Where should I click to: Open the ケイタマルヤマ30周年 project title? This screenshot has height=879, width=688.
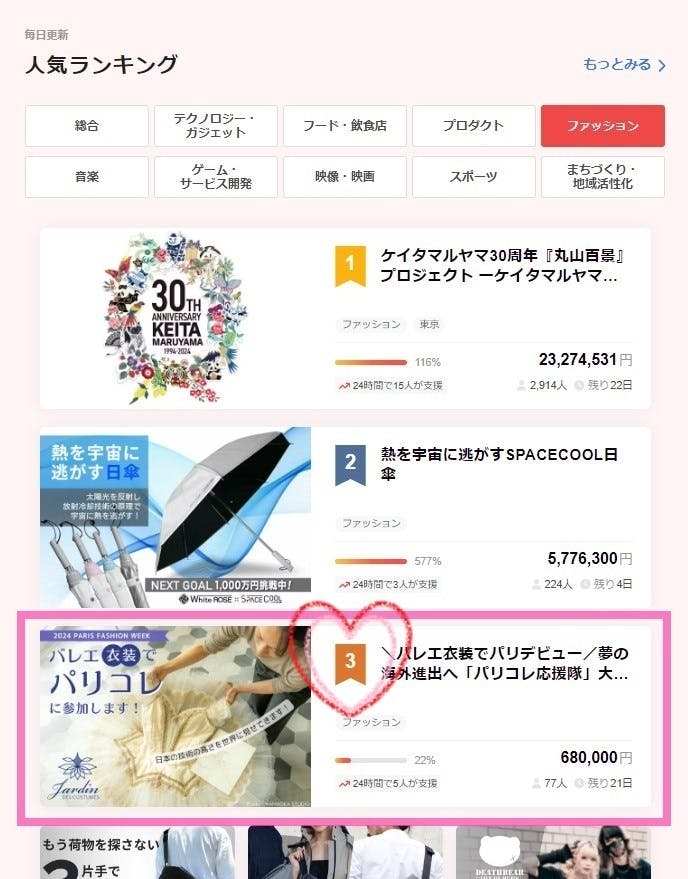tap(502, 266)
